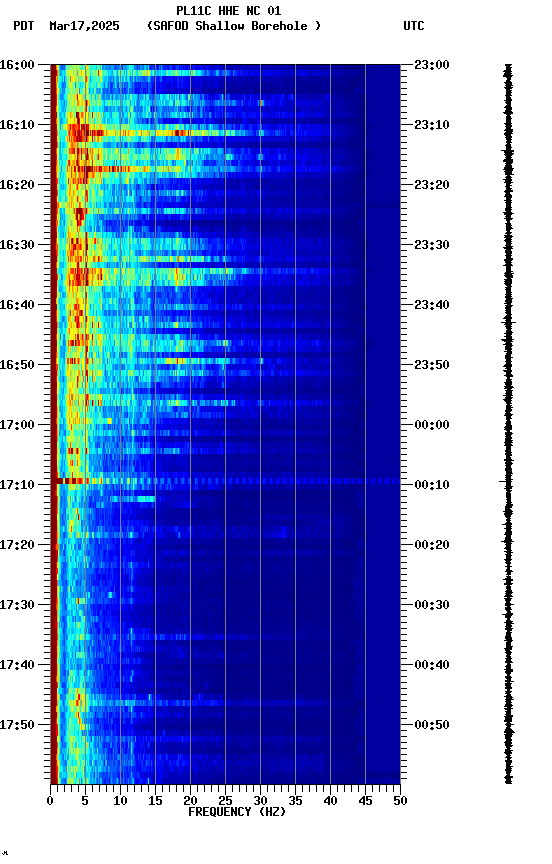
Task: Click the frequency axis tick label 0
Action: click(50, 801)
